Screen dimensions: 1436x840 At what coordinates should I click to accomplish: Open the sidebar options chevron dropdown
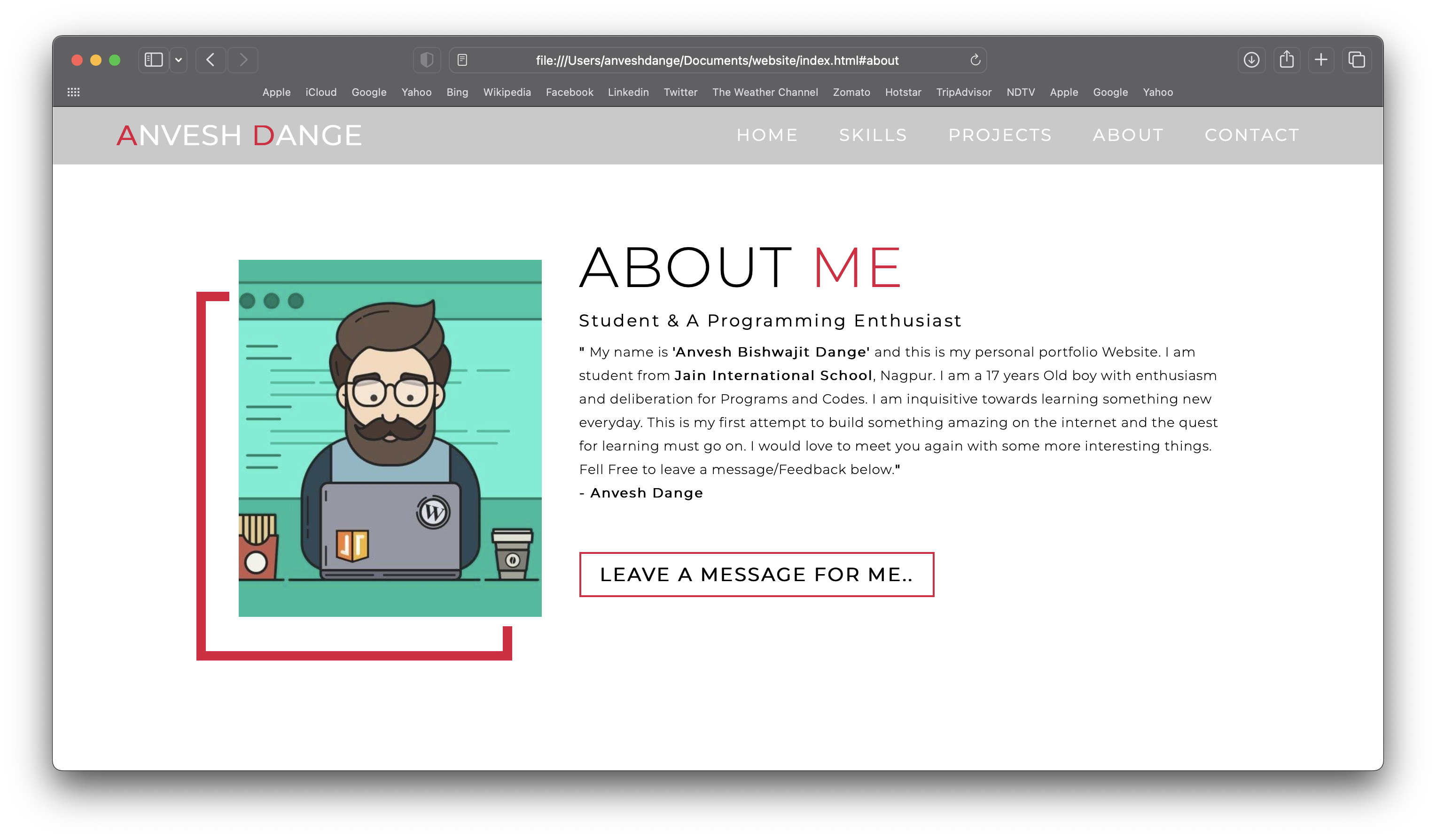179,60
